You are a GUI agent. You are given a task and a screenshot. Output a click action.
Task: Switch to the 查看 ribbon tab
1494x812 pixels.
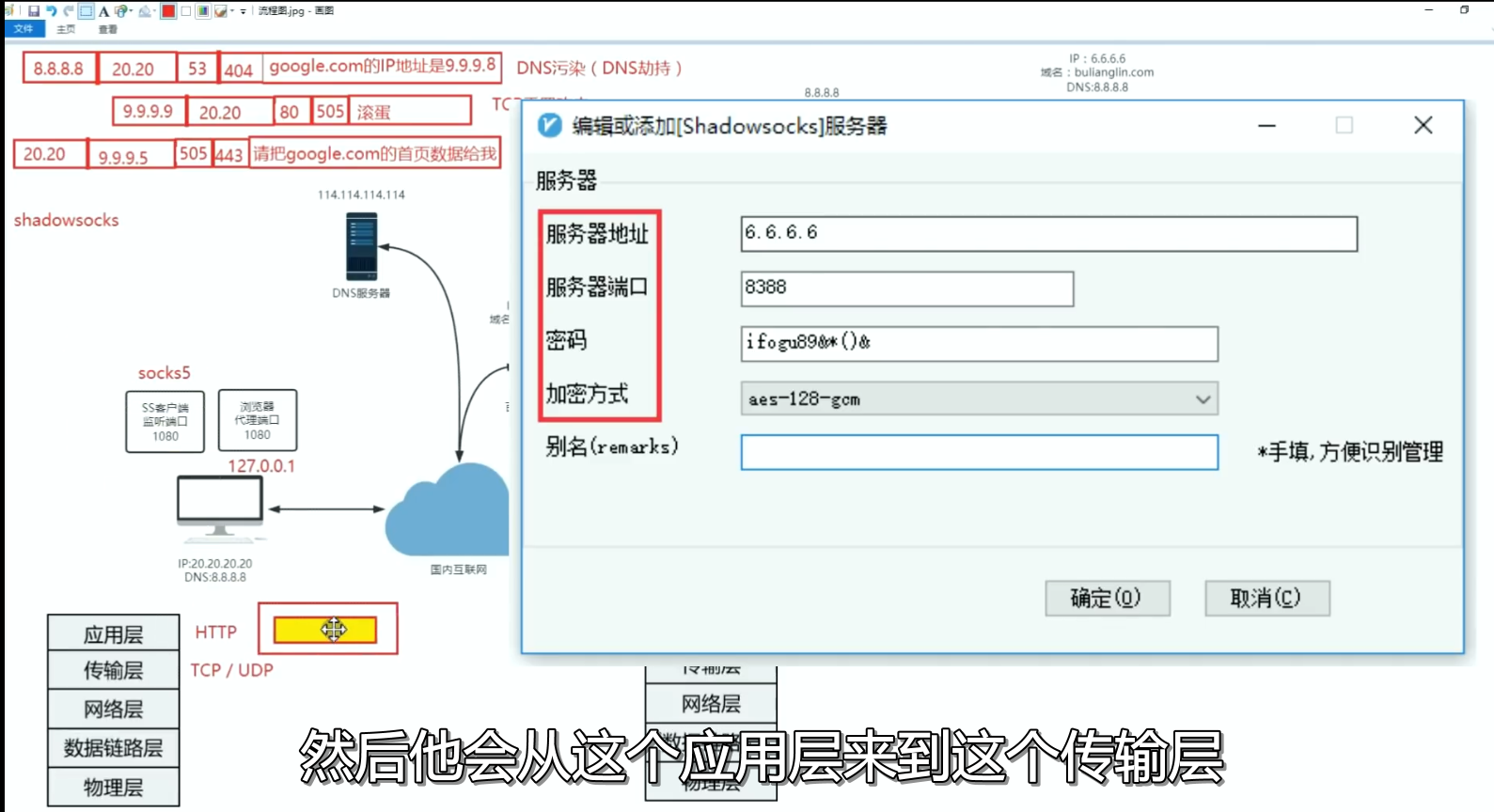(108, 29)
